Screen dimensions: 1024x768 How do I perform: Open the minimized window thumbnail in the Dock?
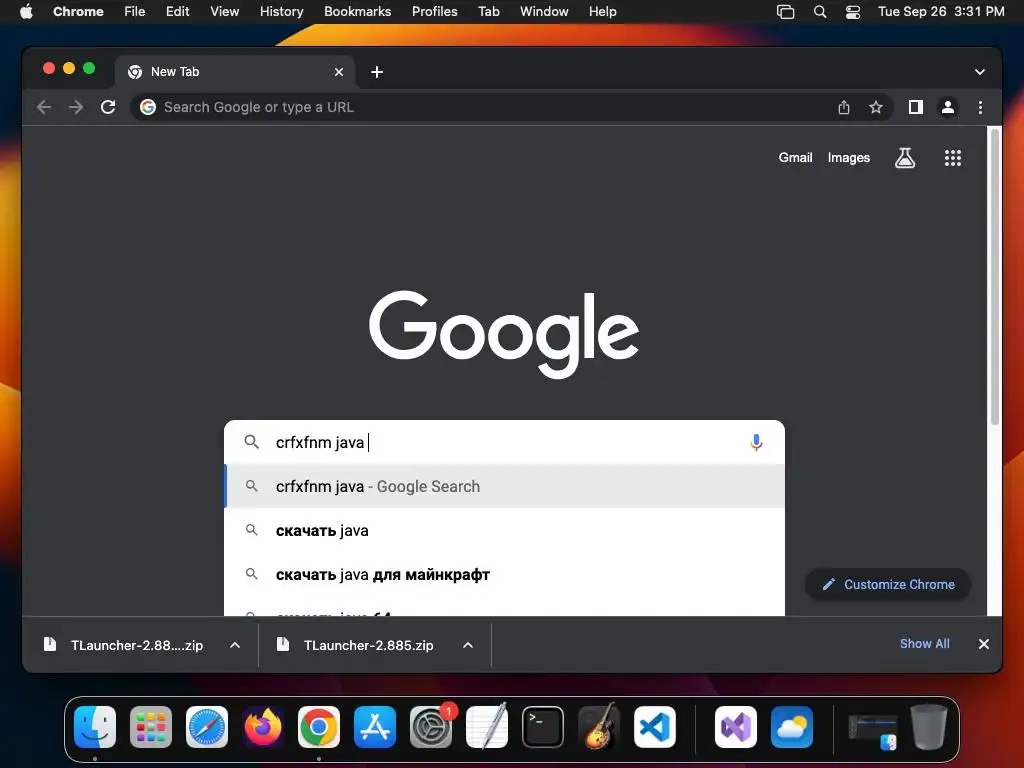point(872,731)
